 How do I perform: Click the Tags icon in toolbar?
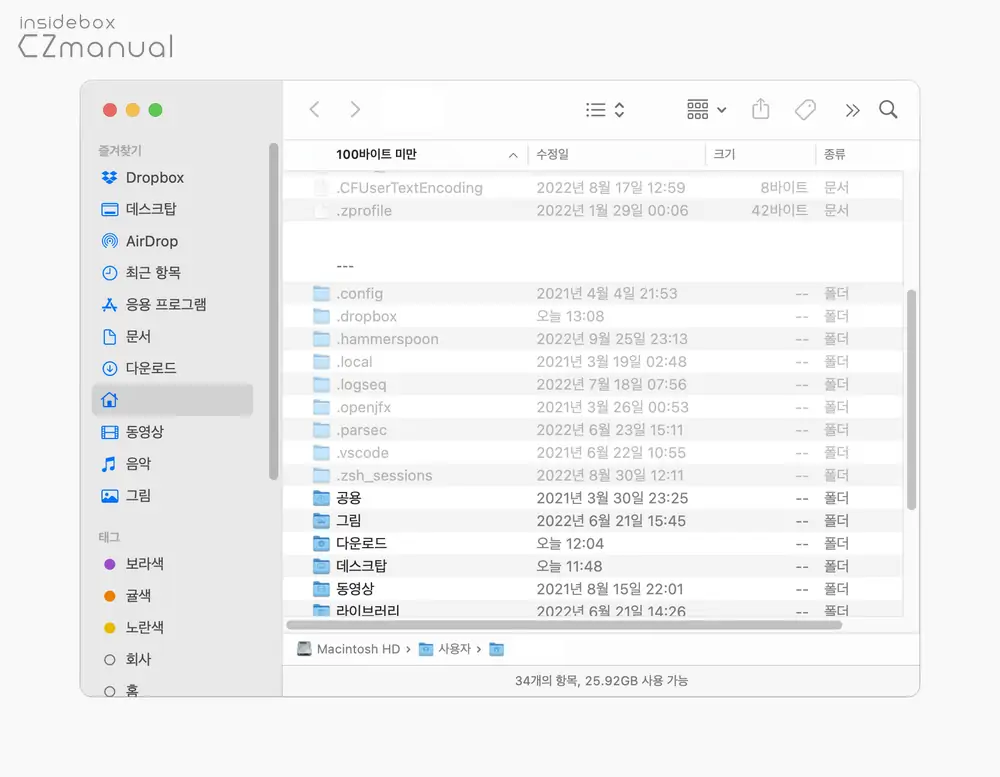[x=805, y=110]
